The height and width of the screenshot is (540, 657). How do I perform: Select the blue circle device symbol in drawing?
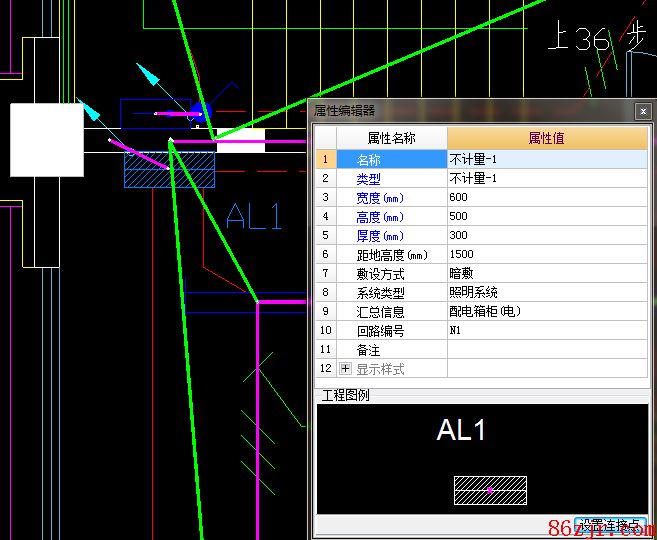click(x=200, y=111)
